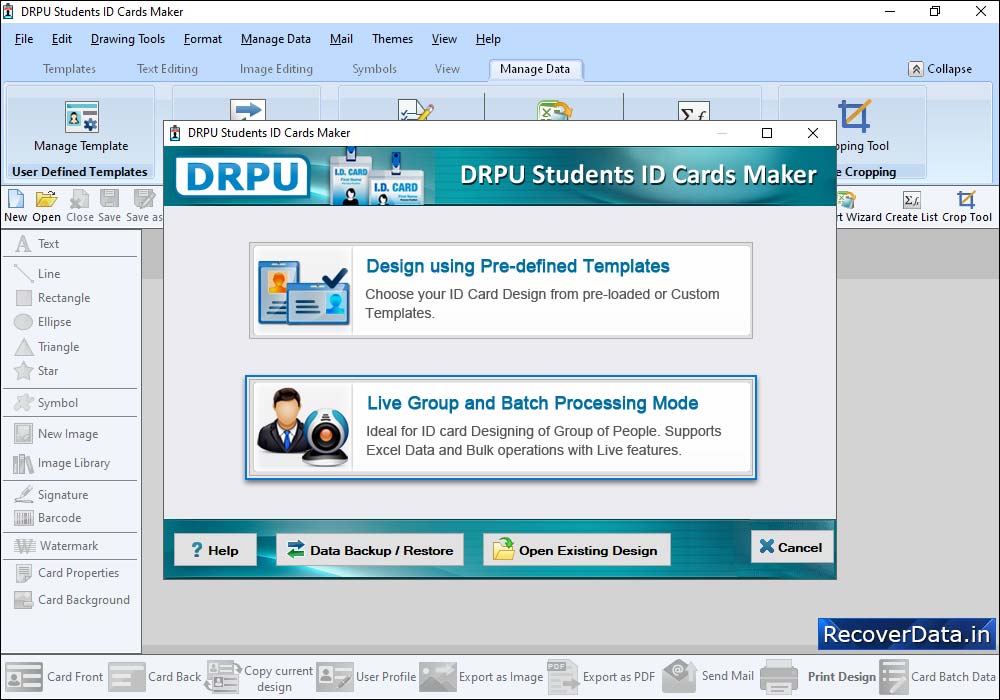
Task: Click Open Existing Design button
Action: pos(577,550)
